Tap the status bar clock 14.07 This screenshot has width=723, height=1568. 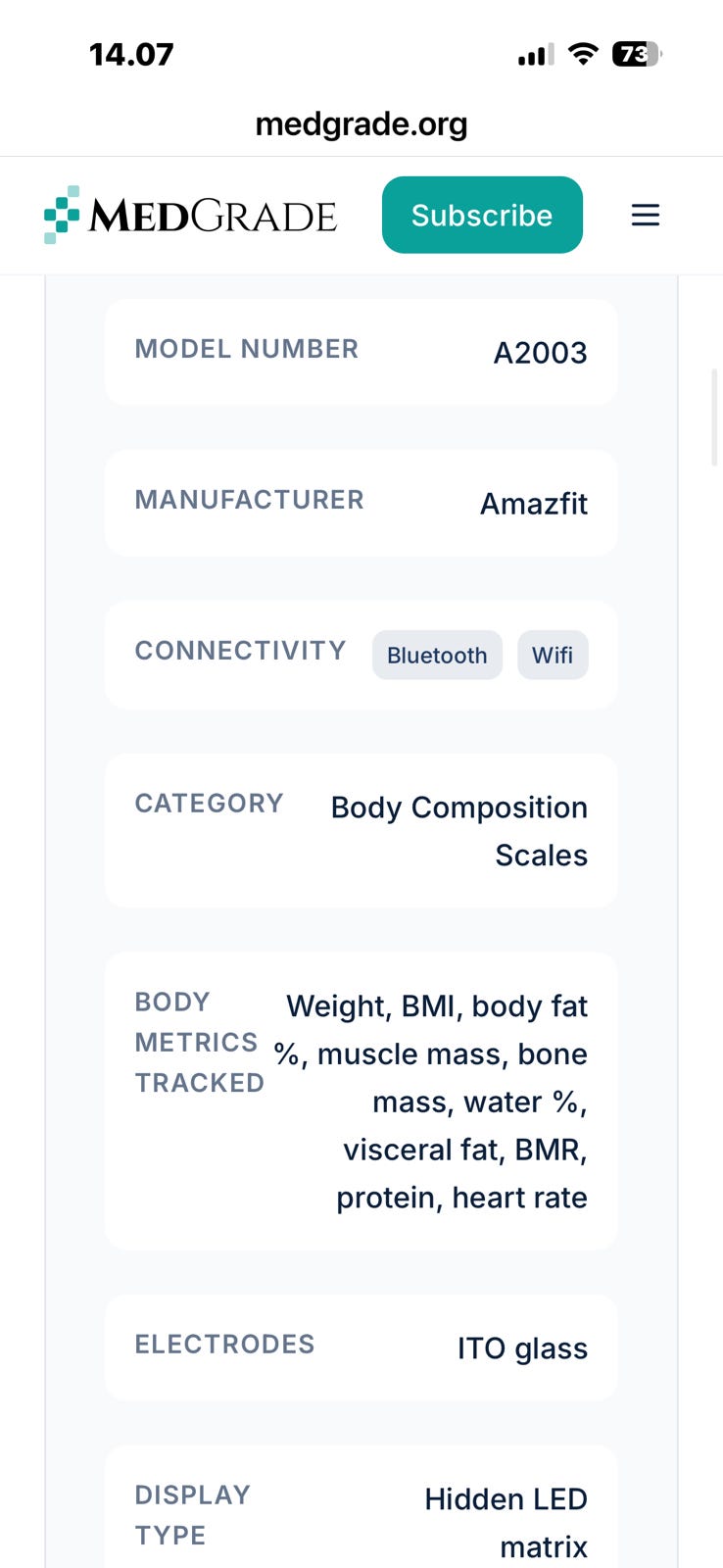131,54
